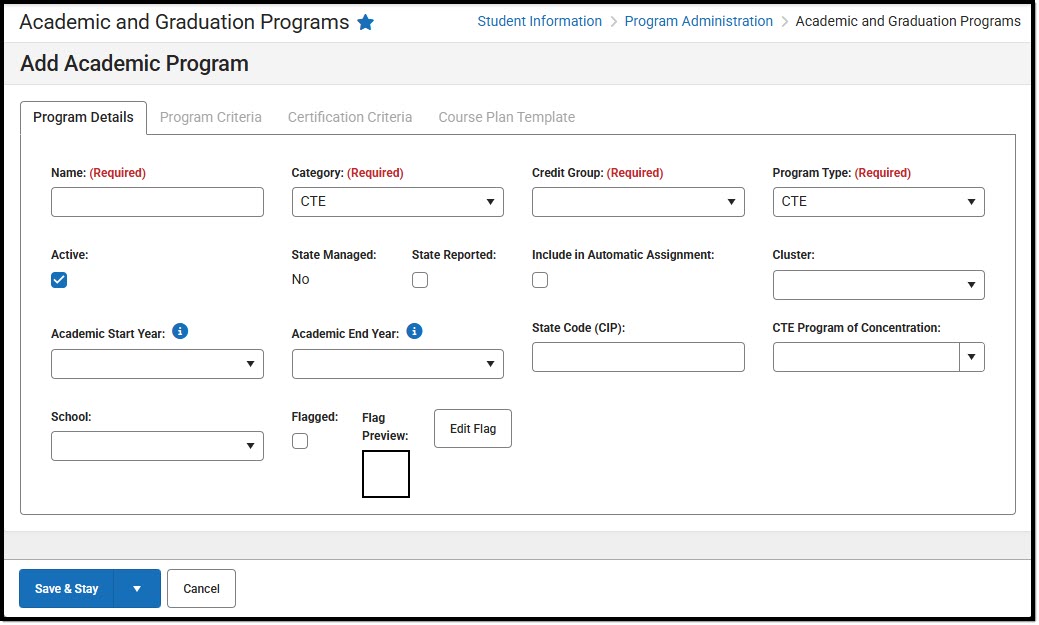Image resolution: width=1039 pixels, height=625 pixels.
Task: Open CTE Program of Concentration arrow
Action: [971, 357]
